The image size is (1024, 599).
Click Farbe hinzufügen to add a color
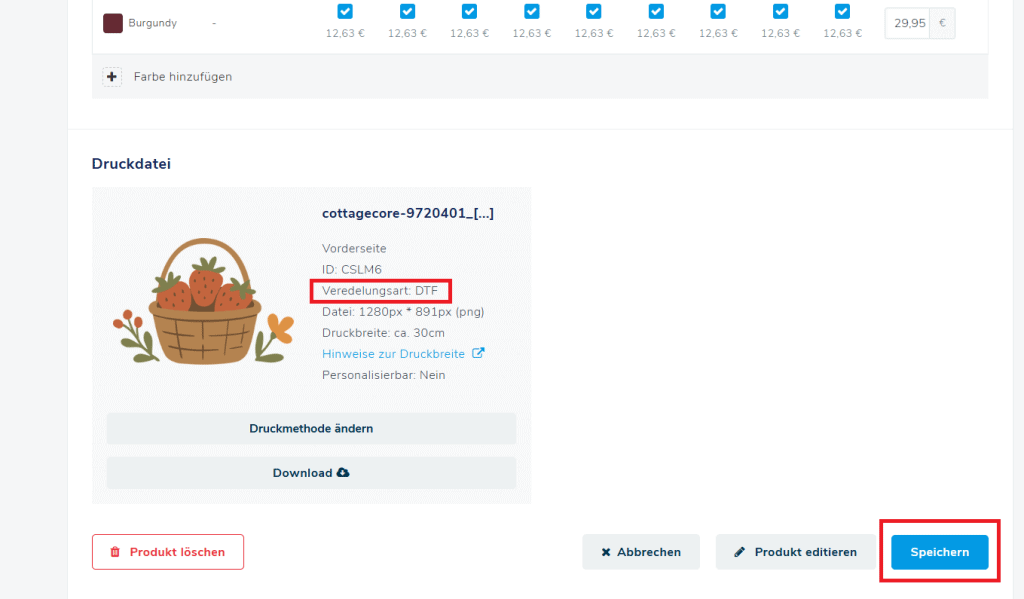tap(183, 76)
